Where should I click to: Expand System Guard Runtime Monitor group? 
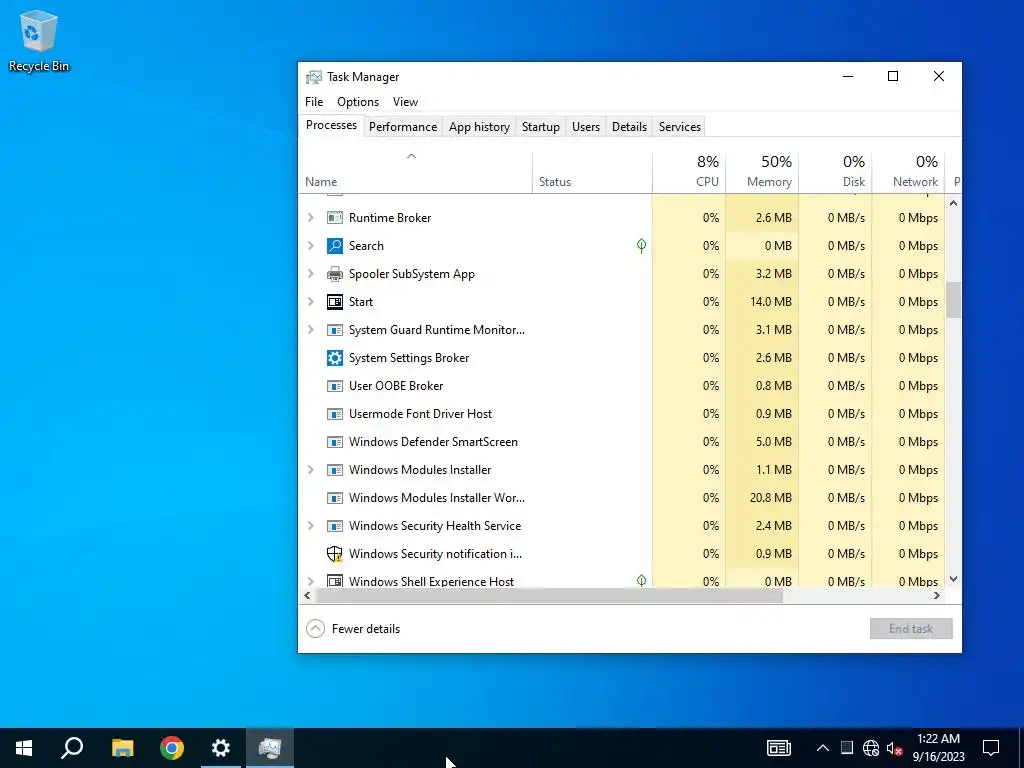tap(311, 330)
